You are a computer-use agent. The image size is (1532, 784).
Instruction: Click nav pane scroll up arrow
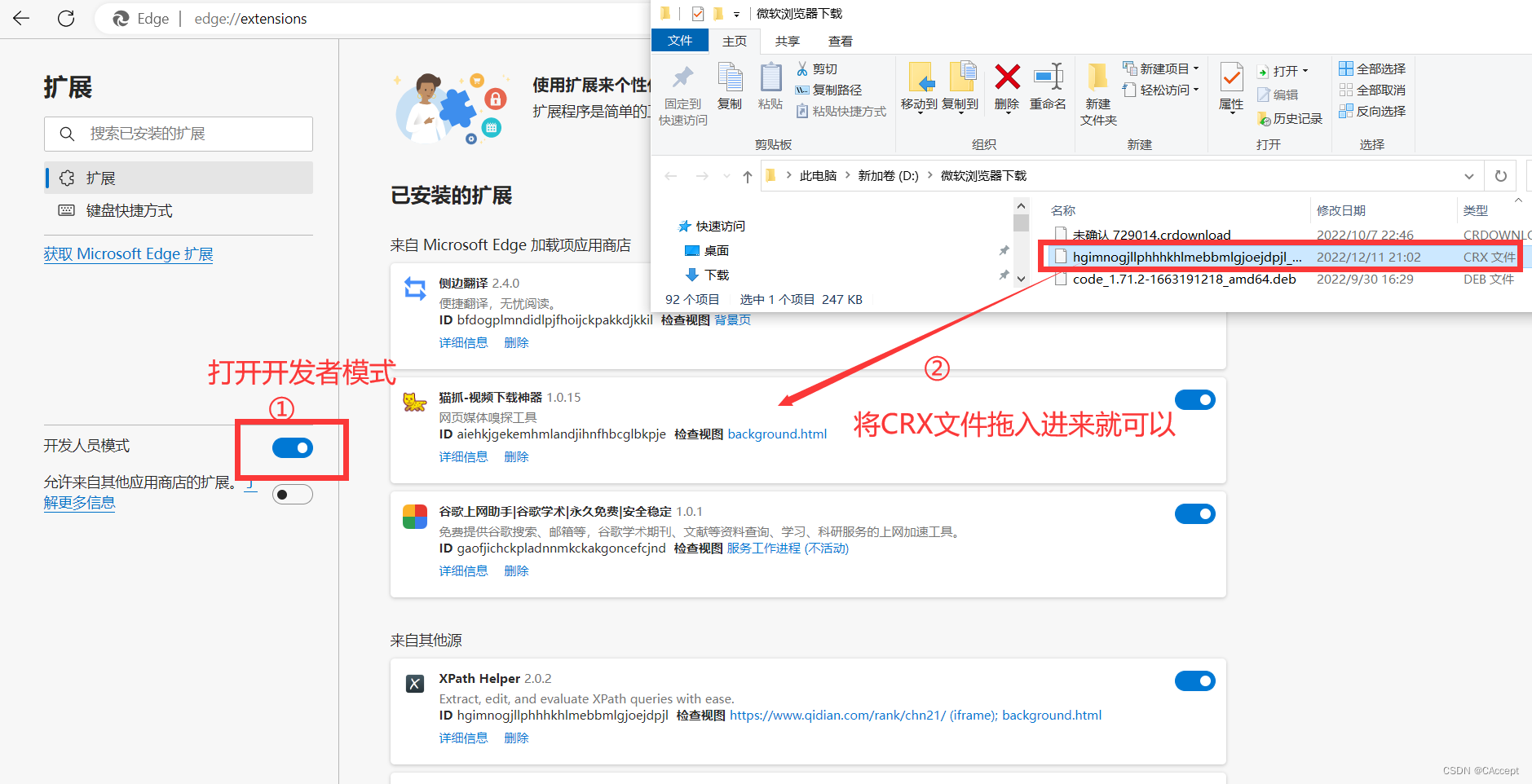1021,206
